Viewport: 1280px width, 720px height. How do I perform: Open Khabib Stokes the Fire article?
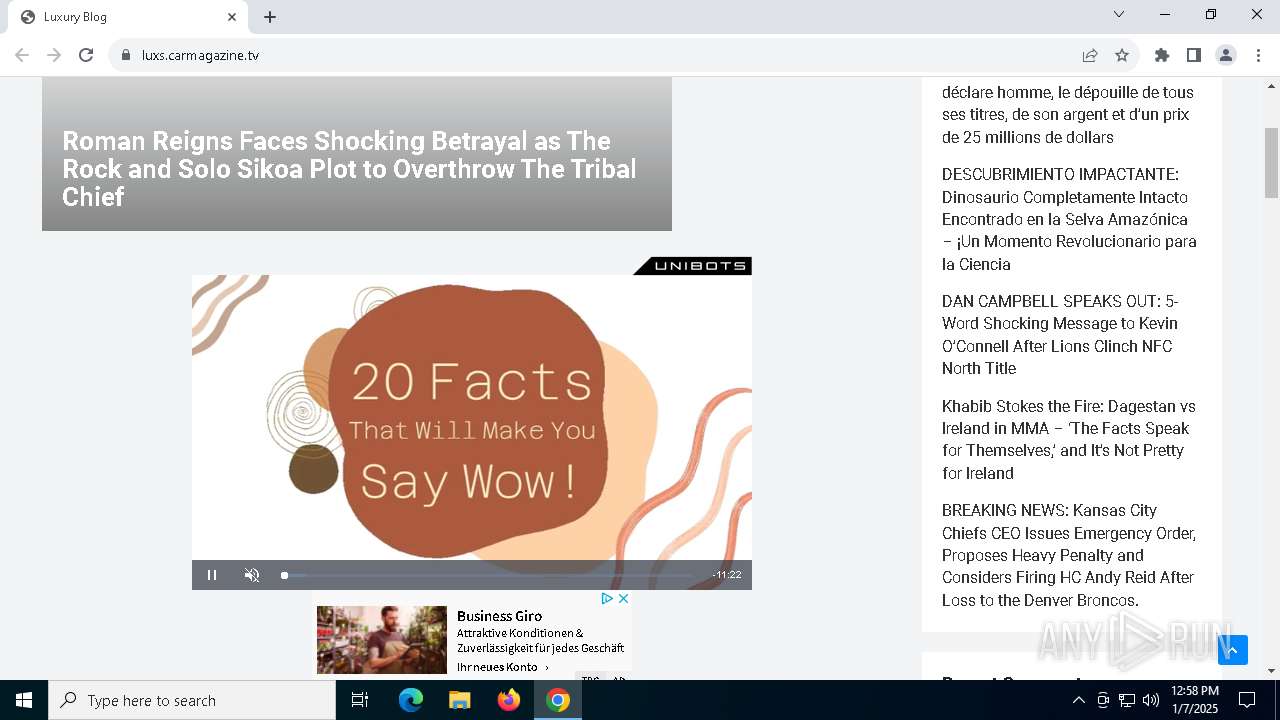pos(1069,440)
